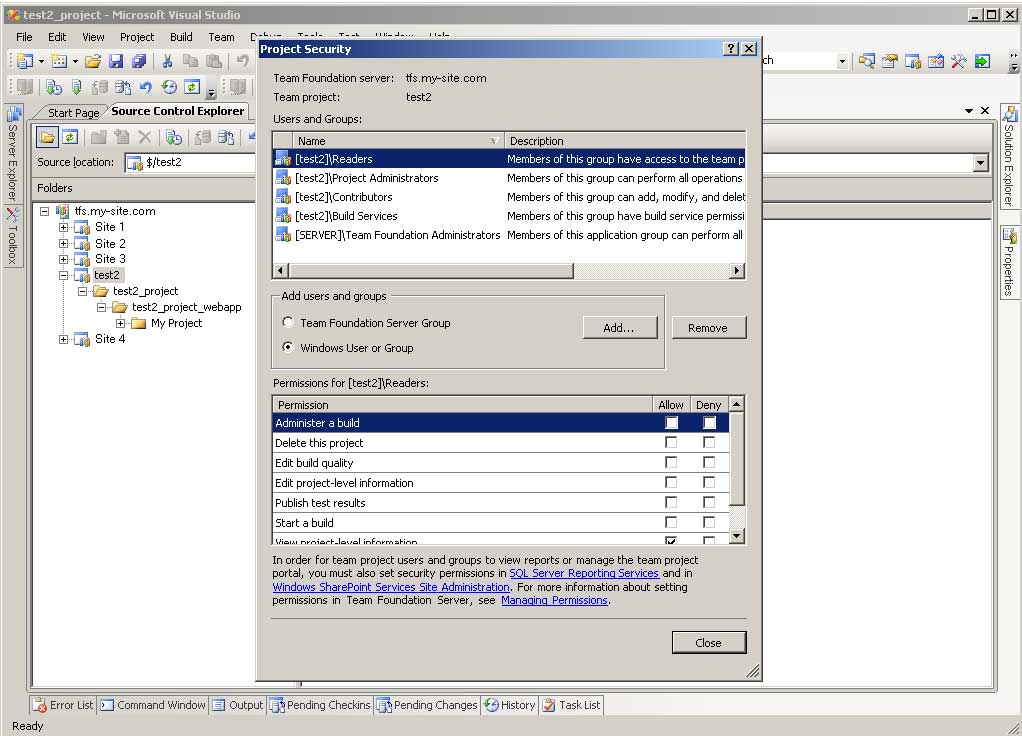Click the Toolbox hammer and wrench icon
The height and width of the screenshot is (736, 1022).
coord(958,61)
